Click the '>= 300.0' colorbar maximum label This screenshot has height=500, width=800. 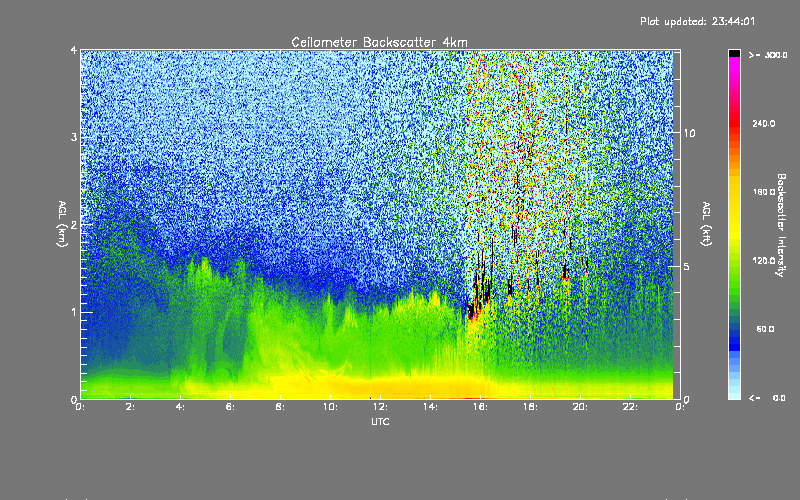click(x=768, y=55)
